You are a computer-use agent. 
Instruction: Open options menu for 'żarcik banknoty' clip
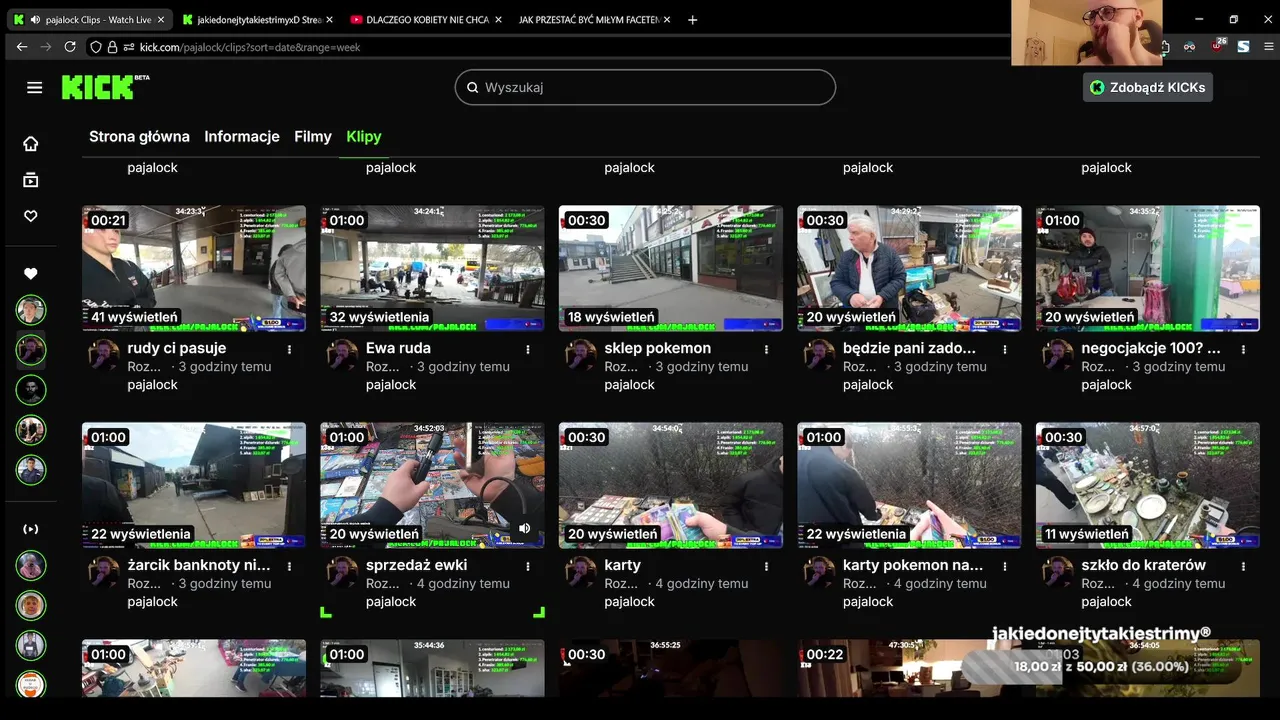point(290,566)
